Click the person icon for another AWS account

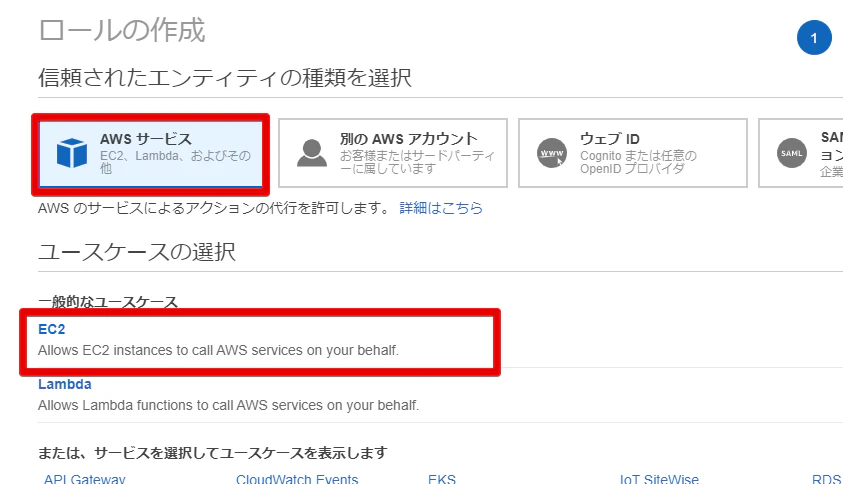point(312,153)
